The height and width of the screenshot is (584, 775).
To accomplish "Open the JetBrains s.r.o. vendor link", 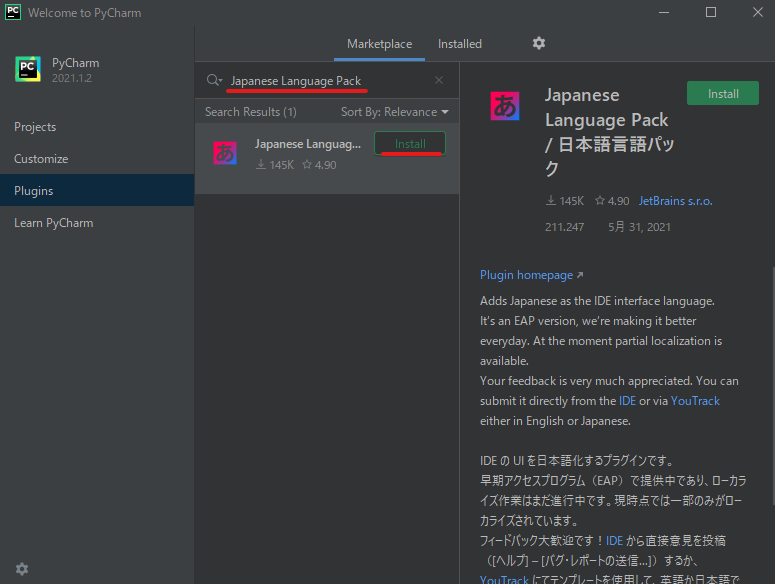I will [x=675, y=201].
